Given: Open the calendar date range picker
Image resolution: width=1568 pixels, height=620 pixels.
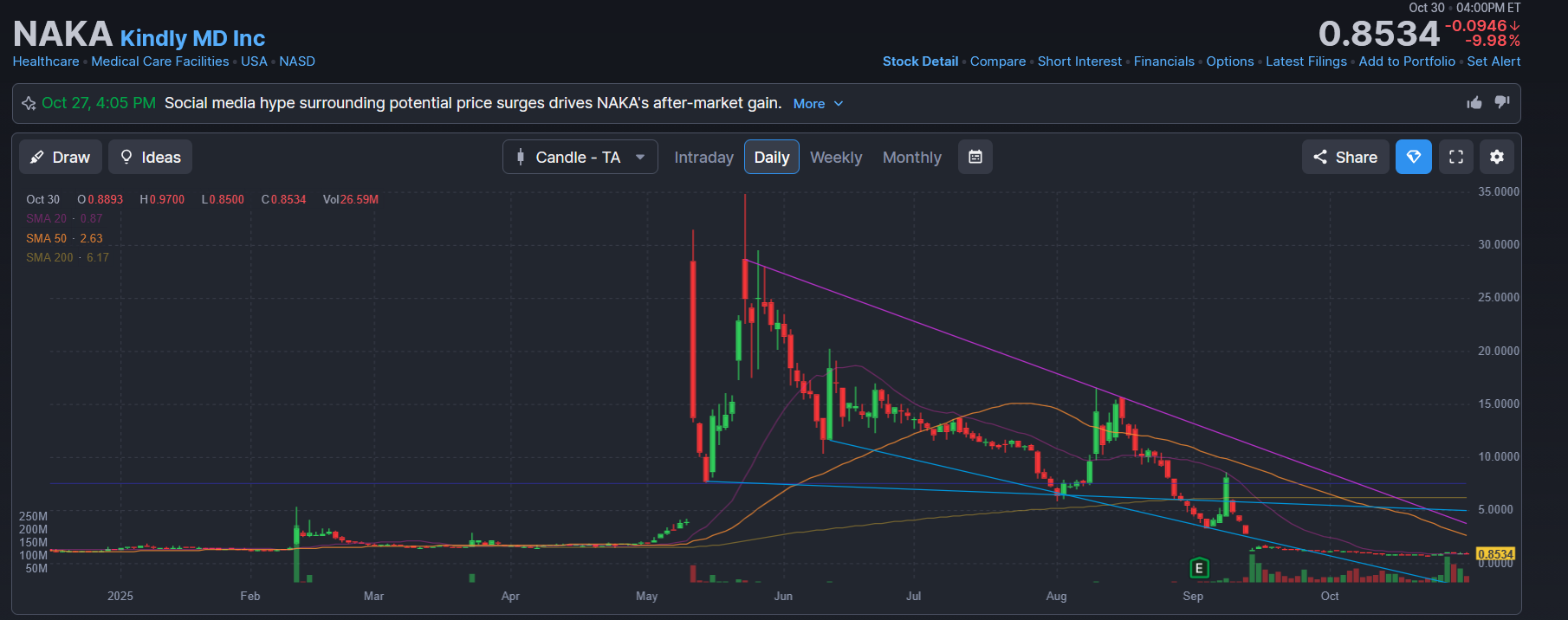Looking at the screenshot, I should click(975, 157).
